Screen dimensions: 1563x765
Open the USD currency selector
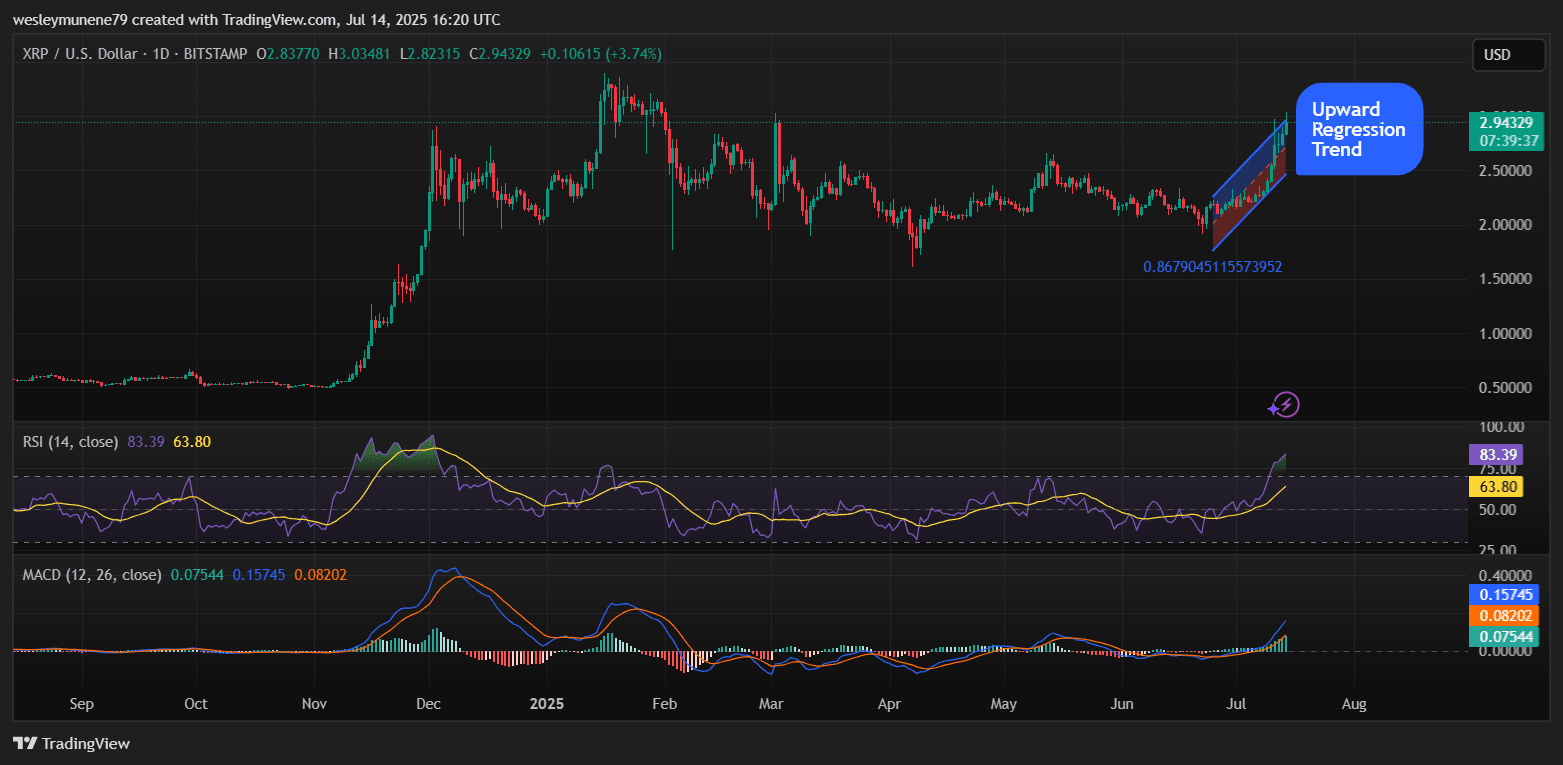(1509, 55)
